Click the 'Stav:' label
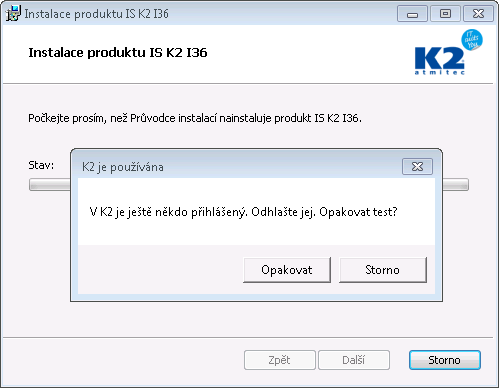Viewport: 499px width, 388px height. 41,165
